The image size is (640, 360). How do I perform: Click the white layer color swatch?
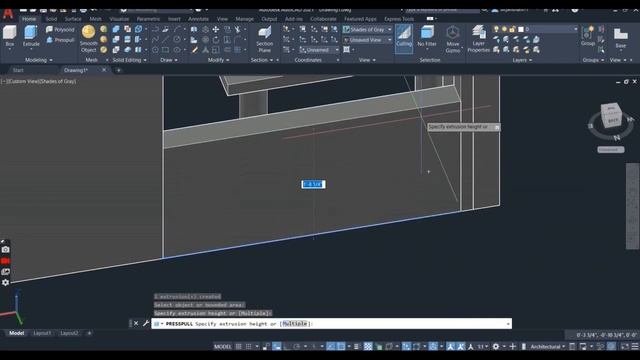coord(521,29)
